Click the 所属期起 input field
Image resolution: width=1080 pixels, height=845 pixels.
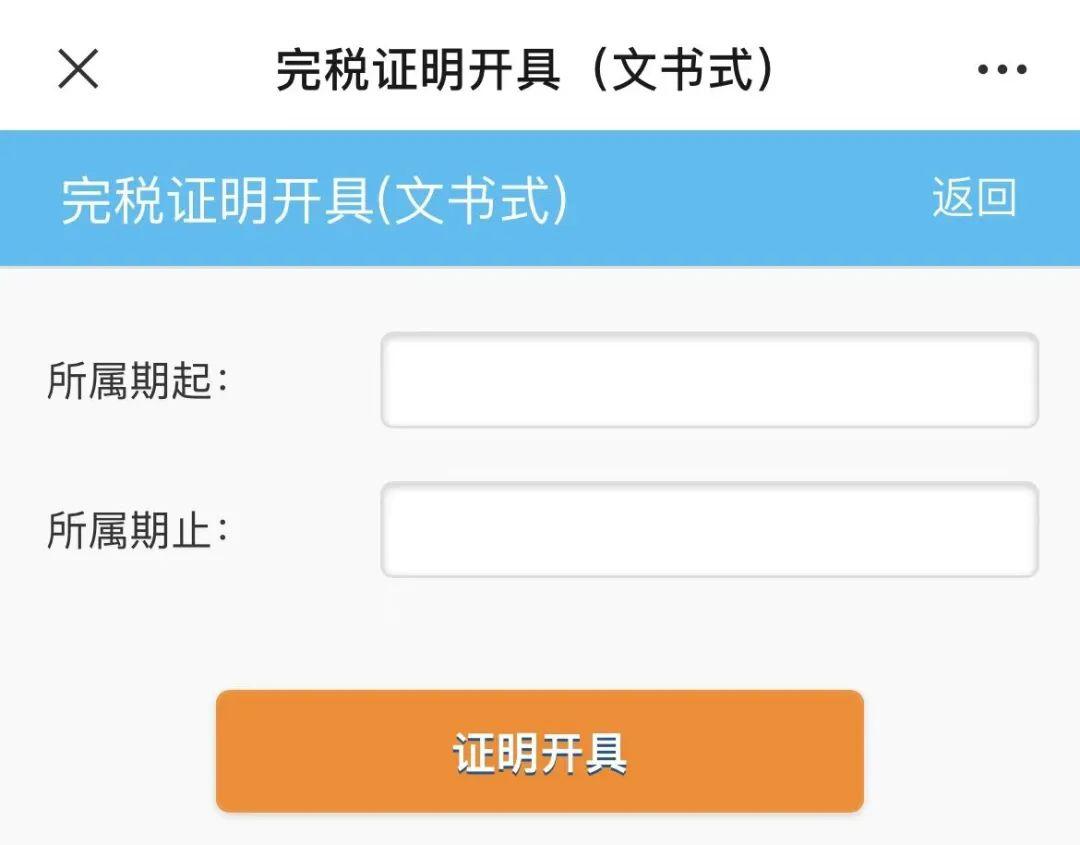tap(709, 380)
